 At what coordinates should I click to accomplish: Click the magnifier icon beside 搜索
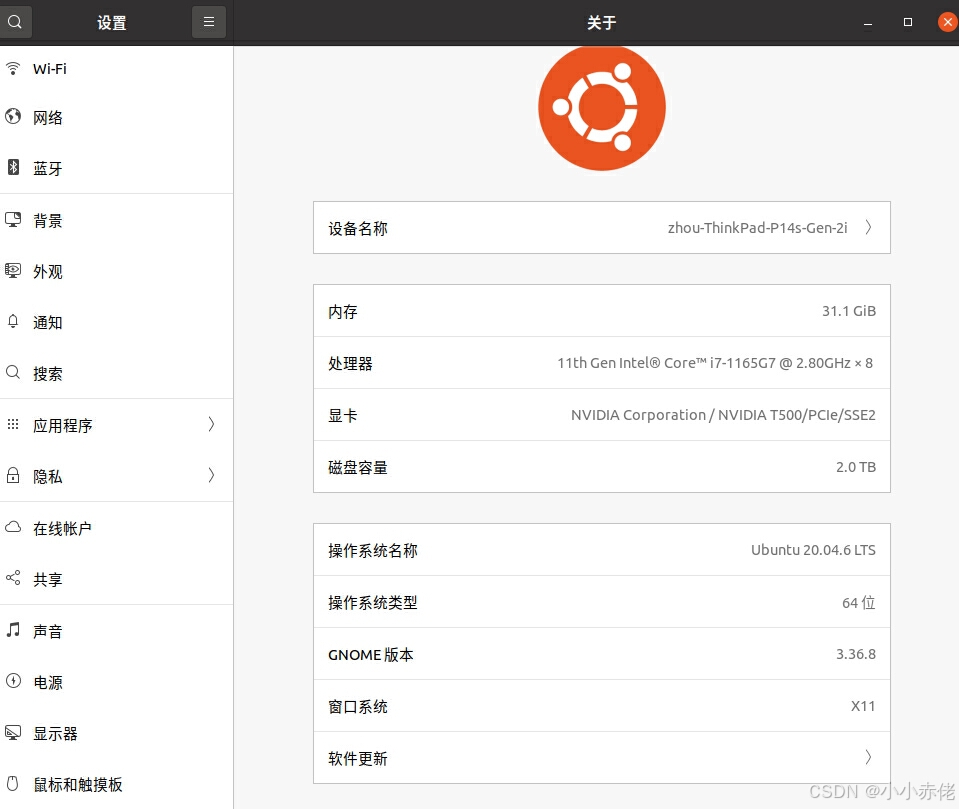point(13,372)
